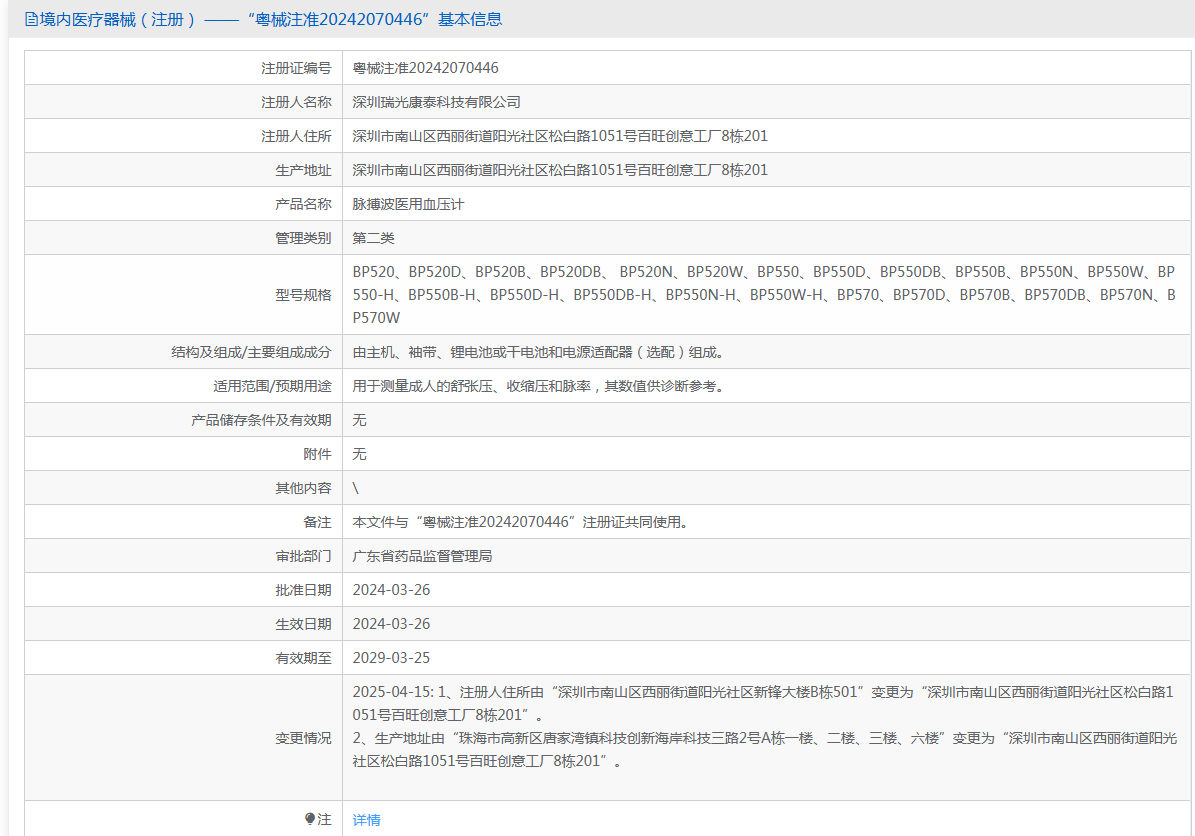The height and width of the screenshot is (836, 1195).
Task: Click the 其他内容 label
Action: (x=303, y=488)
